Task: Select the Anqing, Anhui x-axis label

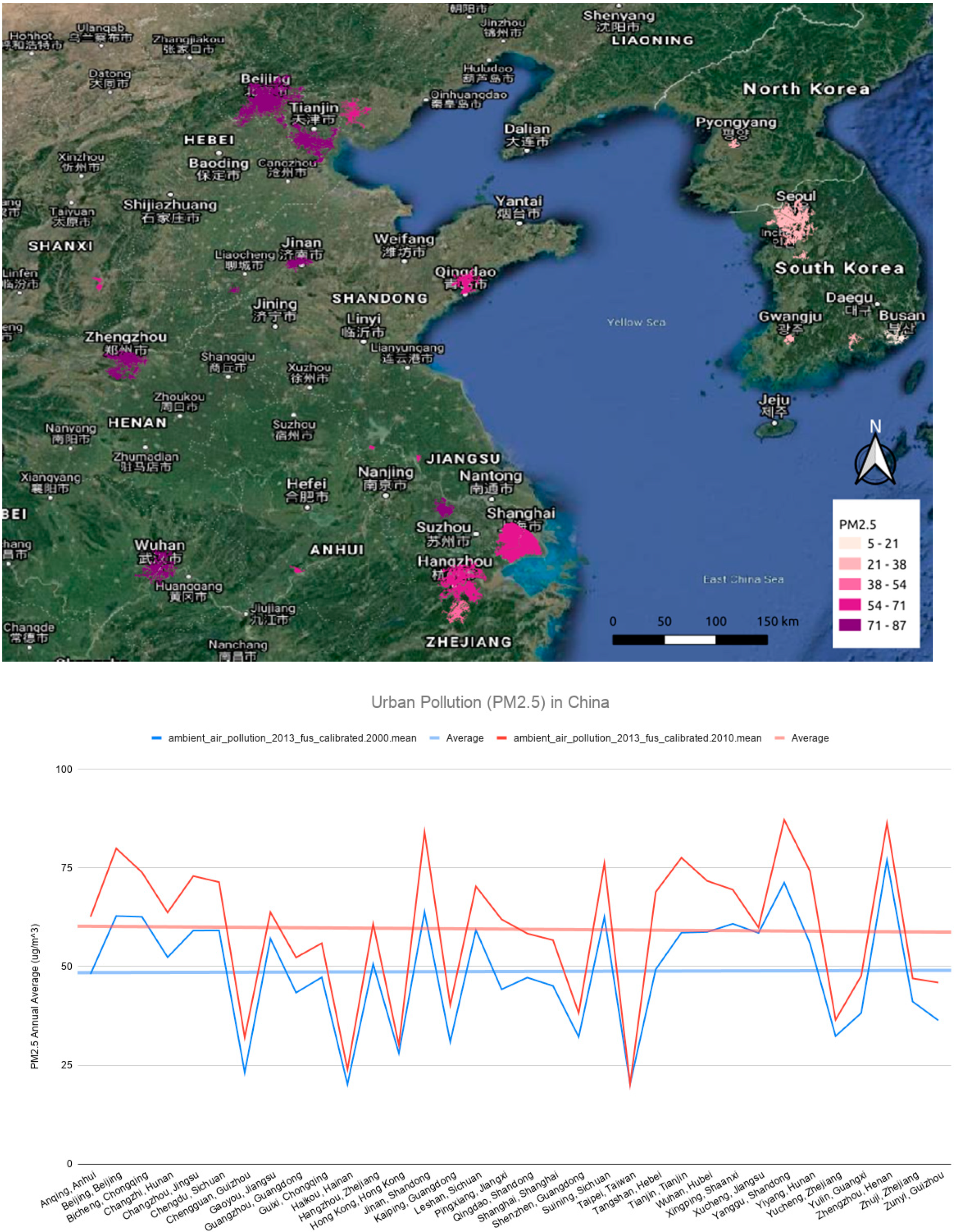Action: tap(68, 1190)
